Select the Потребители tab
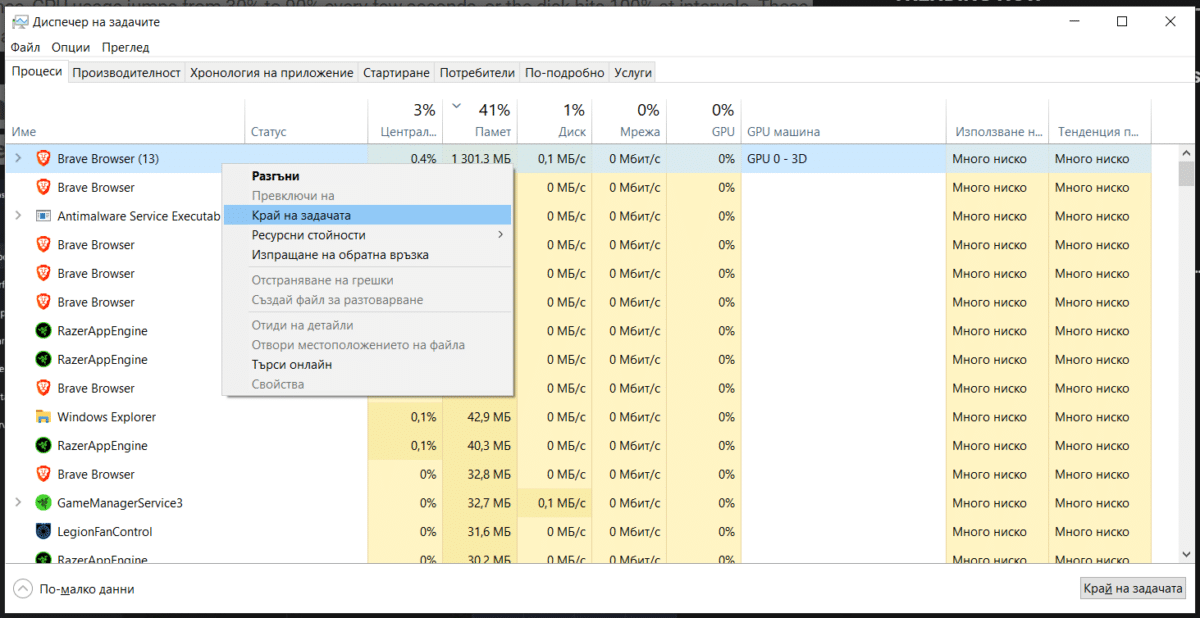Screen dimensions: 1200x618 (478, 73)
